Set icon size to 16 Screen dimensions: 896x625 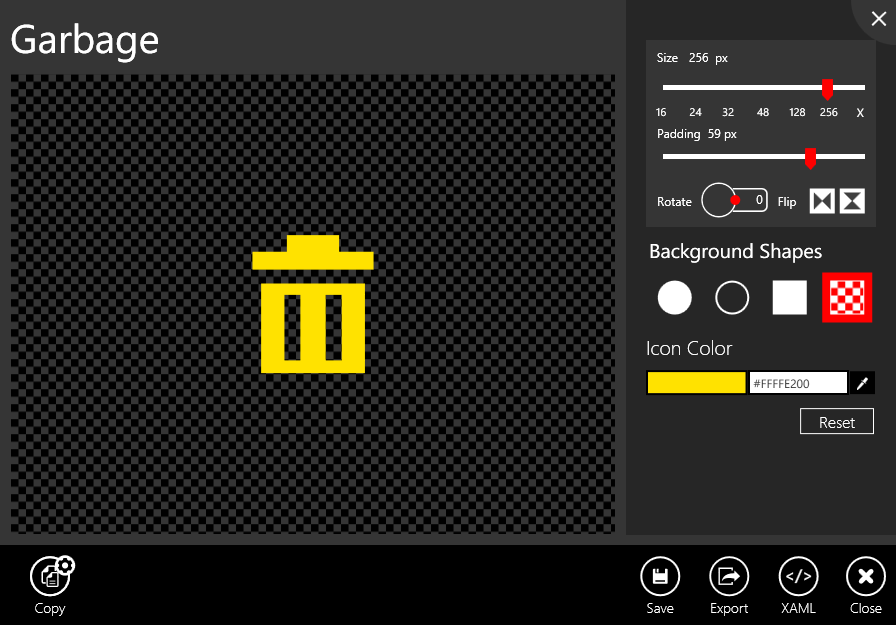(x=660, y=112)
